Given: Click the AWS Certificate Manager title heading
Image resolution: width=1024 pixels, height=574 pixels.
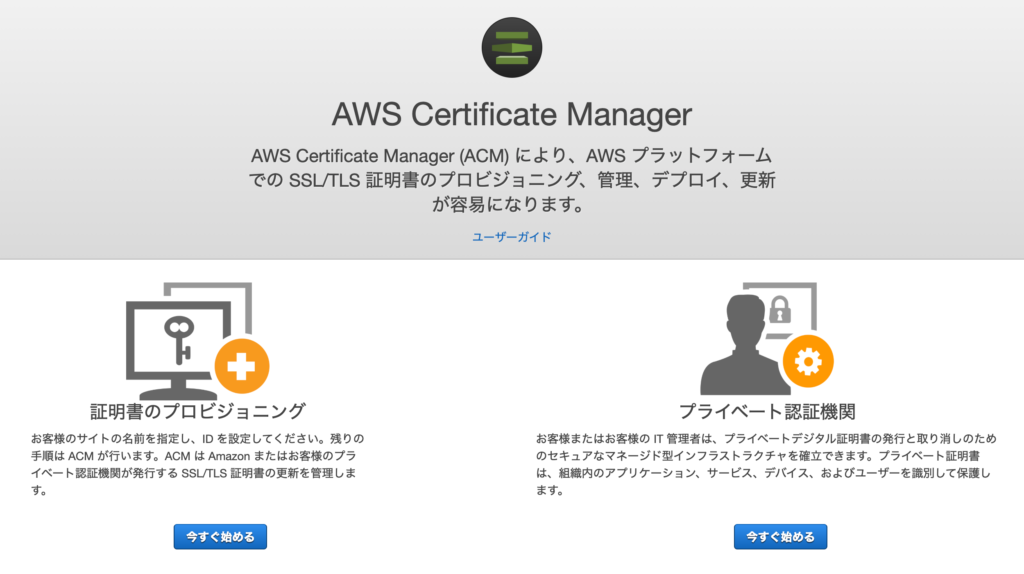Looking at the screenshot, I should [511, 114].
